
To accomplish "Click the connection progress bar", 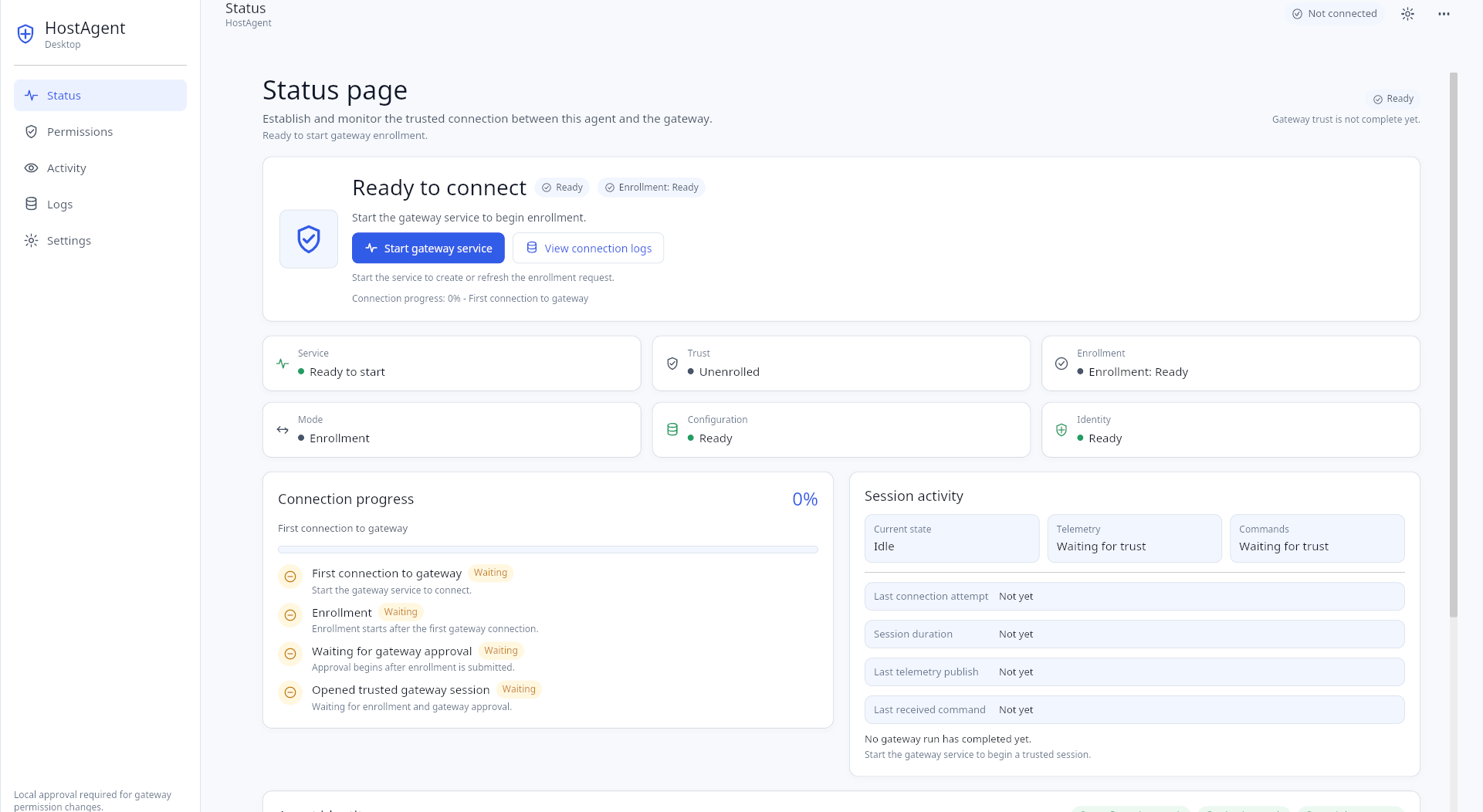I will pyautogui.click(x=548, y=550).
